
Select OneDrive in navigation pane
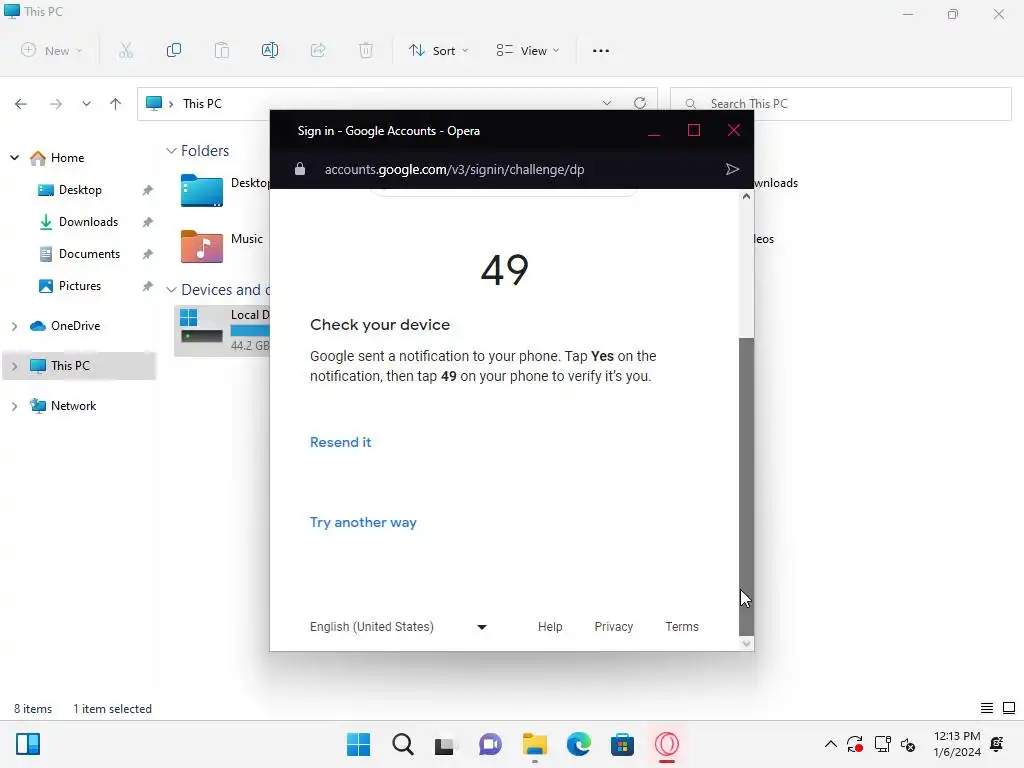pos(75,326)
